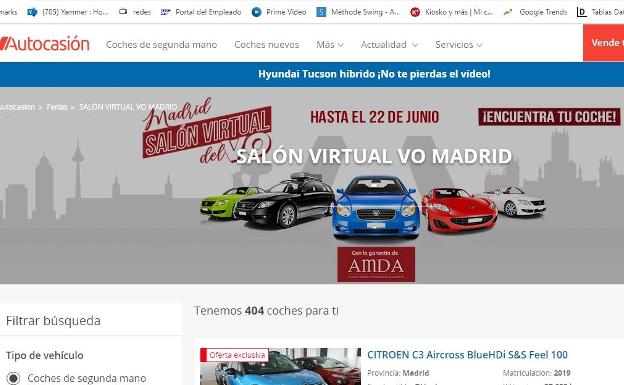Image resolution: width=624 pixels, height=385 pixels.
Task: Click the red Vende button
Action: tap(604, 43)
